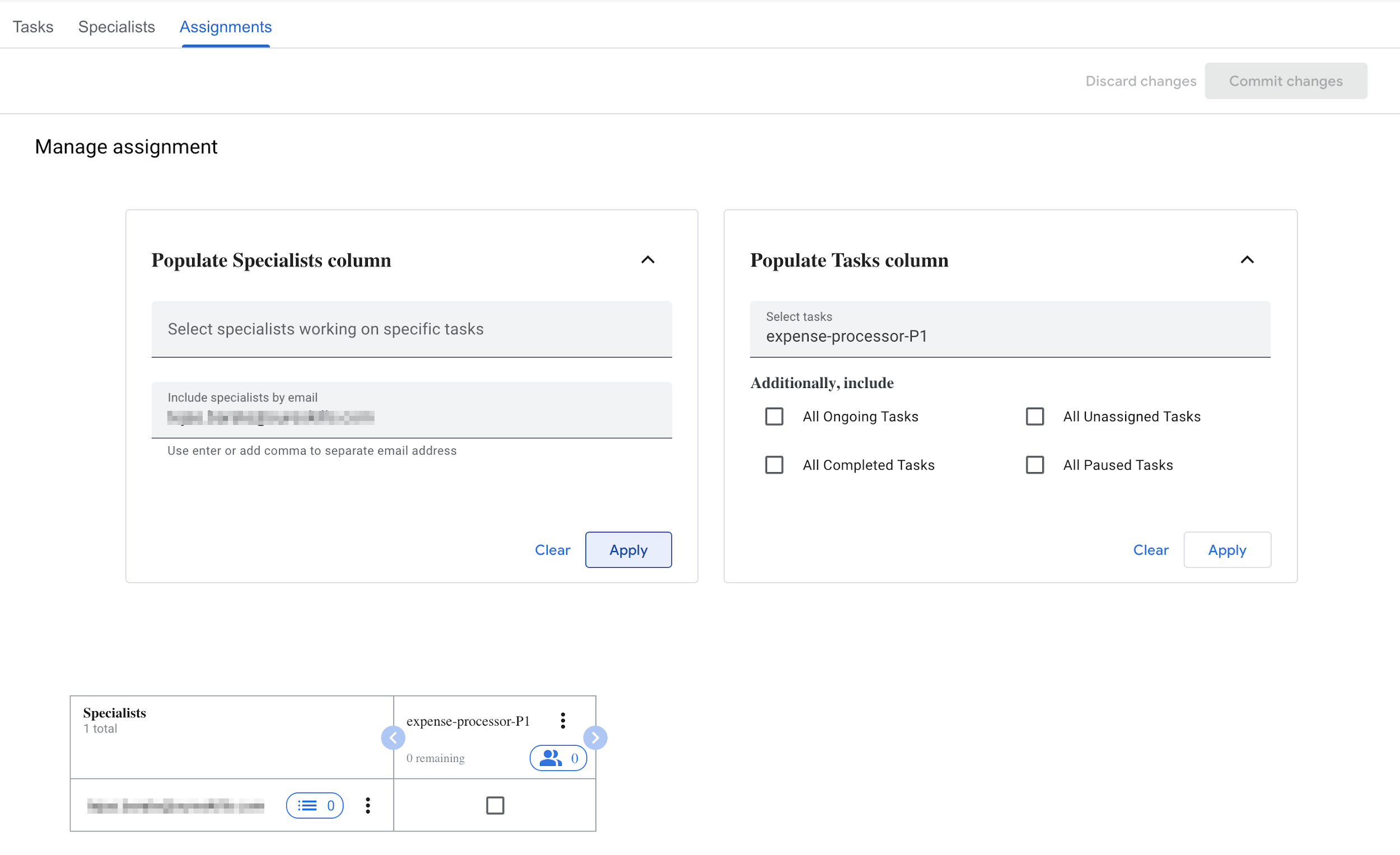Click the checkbox in specialist-task intersection cell
Viewport: 1400px width, 855px height.
pyautogui.click(x=494, y=805)
